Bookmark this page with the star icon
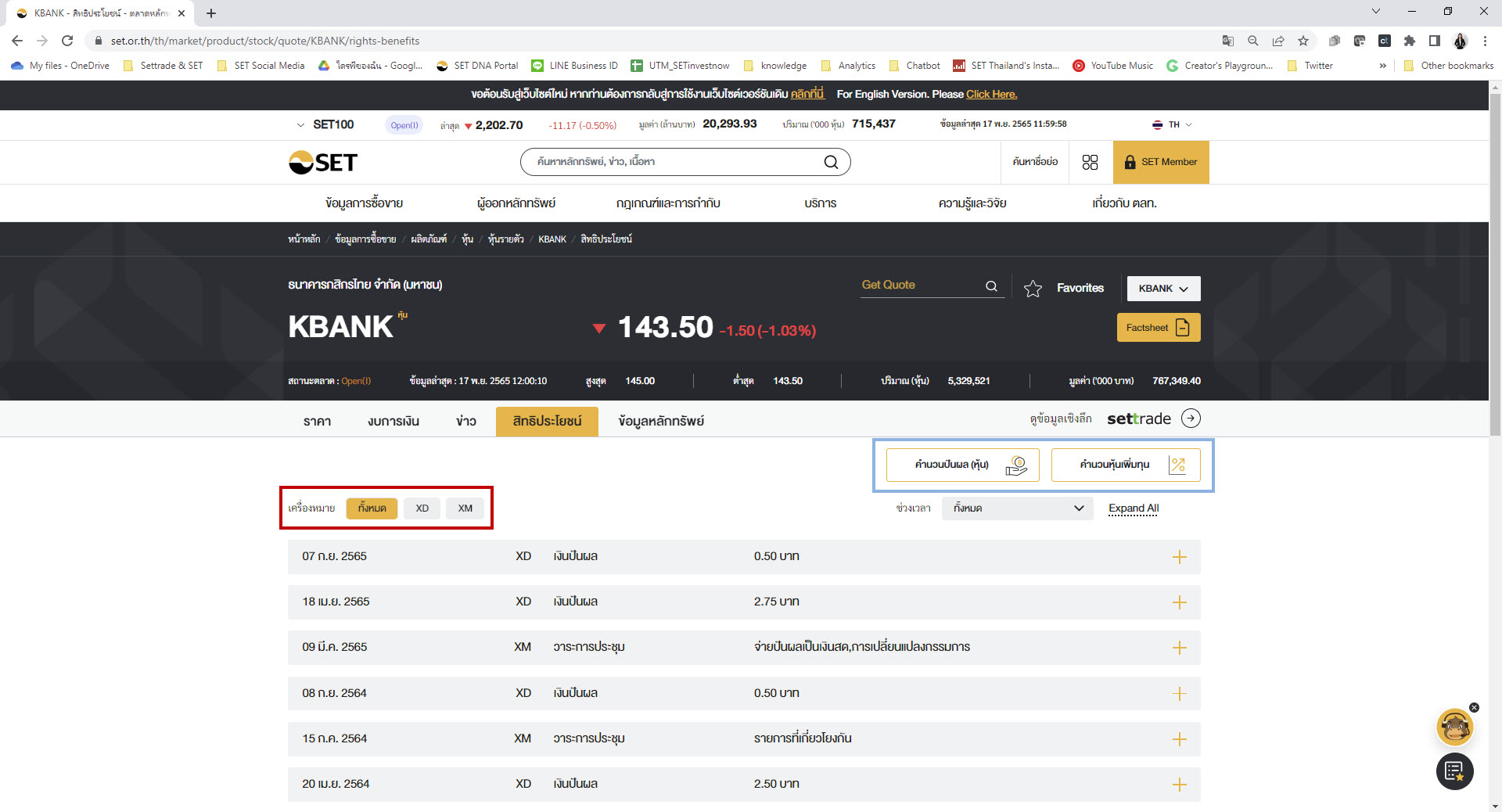The width and height of the screenshot is (1502, 812). (x=1303, y=41)
